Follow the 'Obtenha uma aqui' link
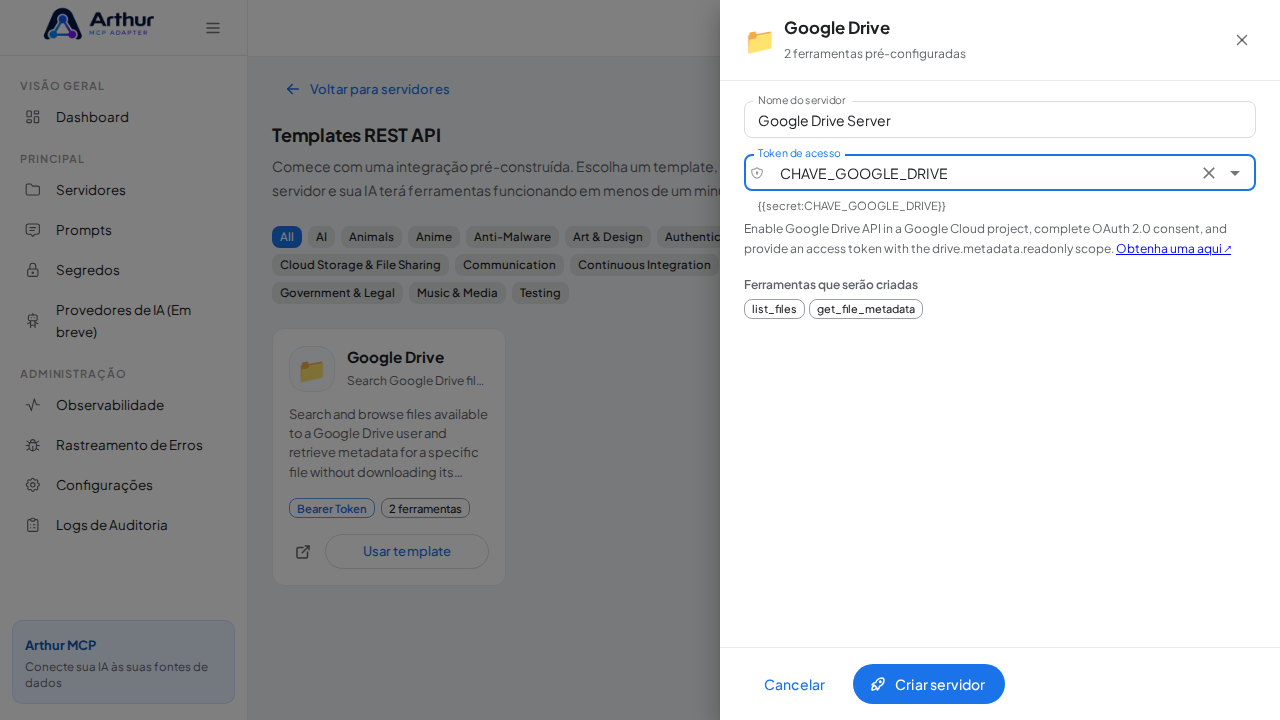The image size is (1280, 720). [x=1174, y=249]
